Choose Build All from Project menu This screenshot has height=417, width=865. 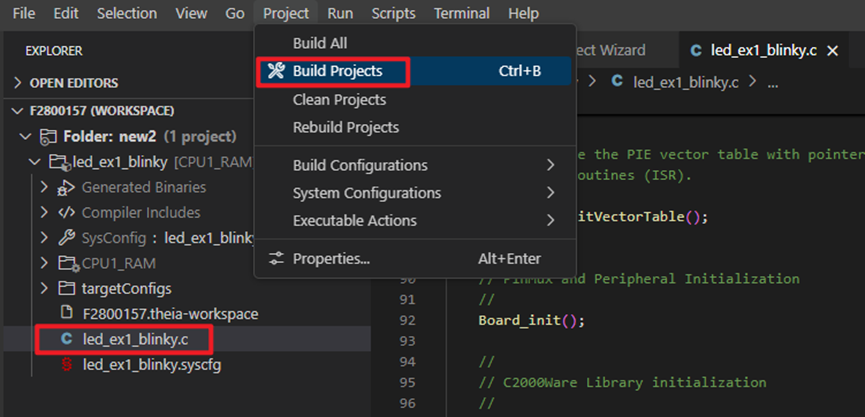pyautogui.click(x=415, y=43)
